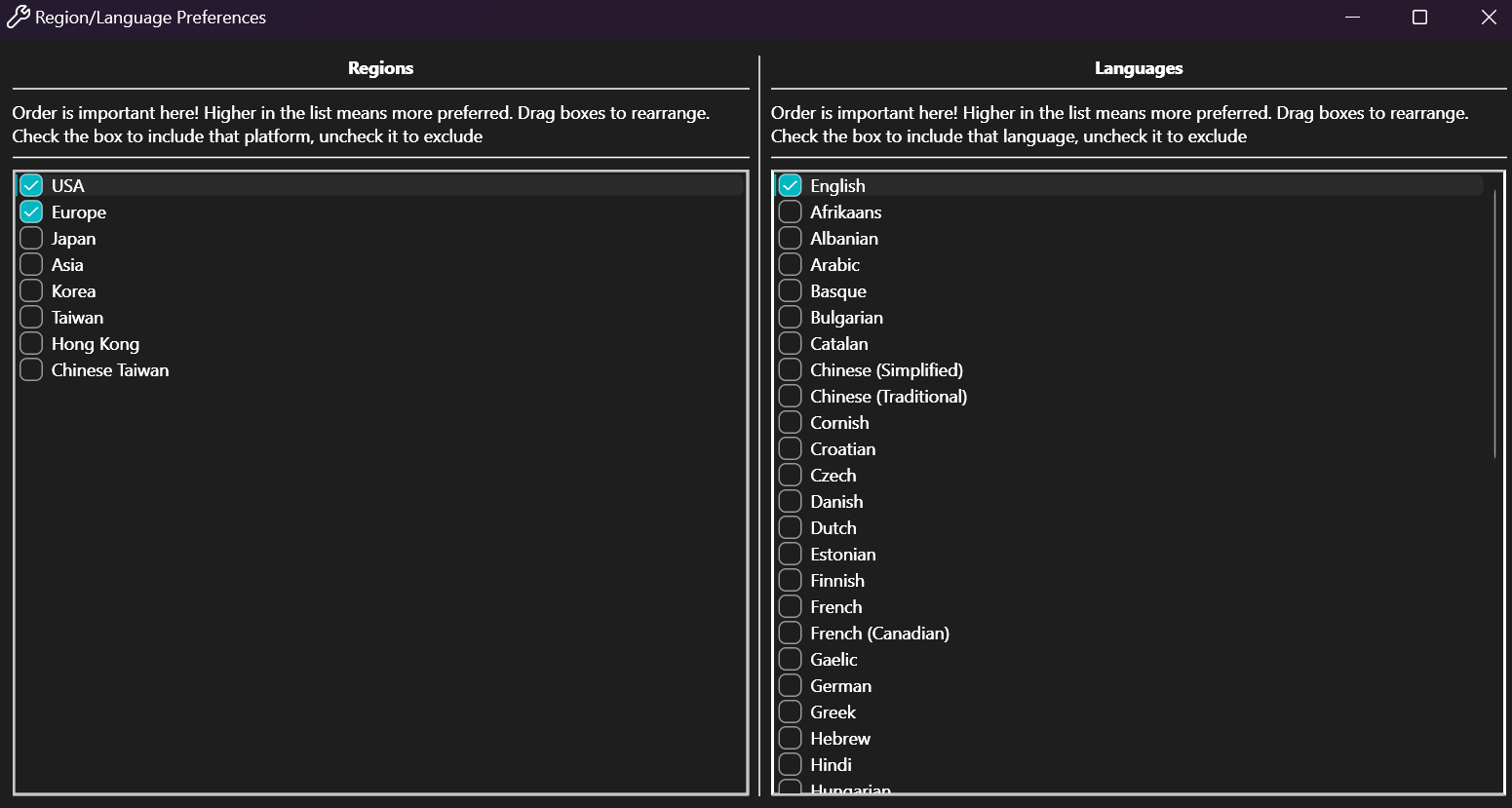Check the Finnish language box
The height and width of the screenshot is (808, 1512).
click(790, 580)
